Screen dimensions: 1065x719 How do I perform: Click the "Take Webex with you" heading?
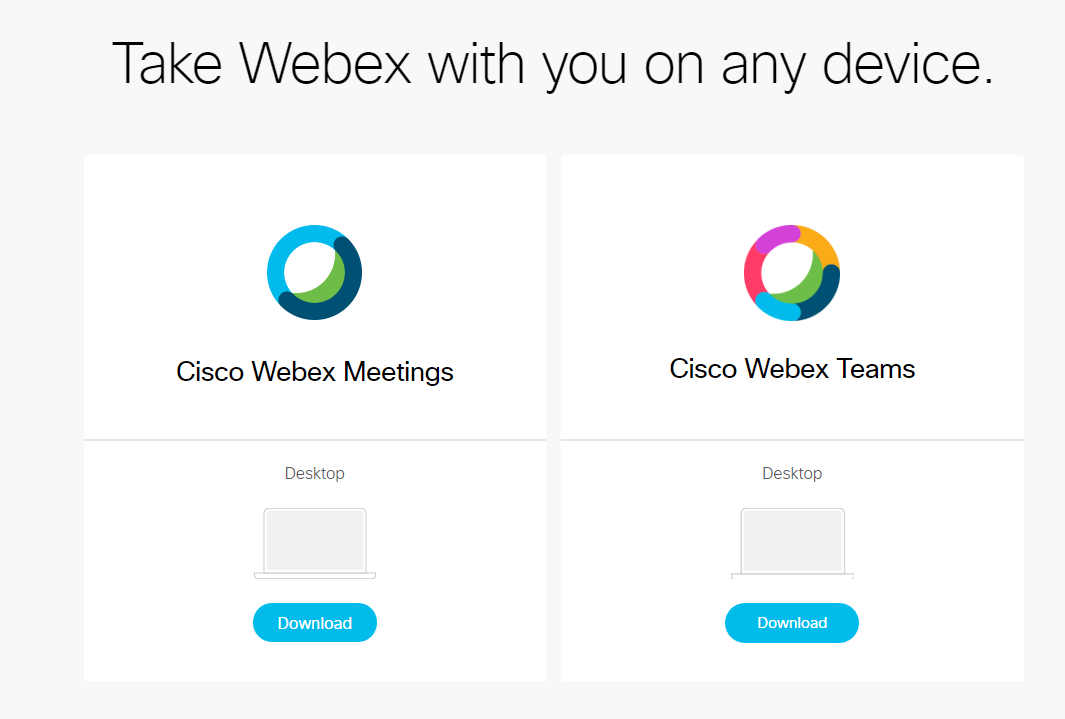coord(553,64)
